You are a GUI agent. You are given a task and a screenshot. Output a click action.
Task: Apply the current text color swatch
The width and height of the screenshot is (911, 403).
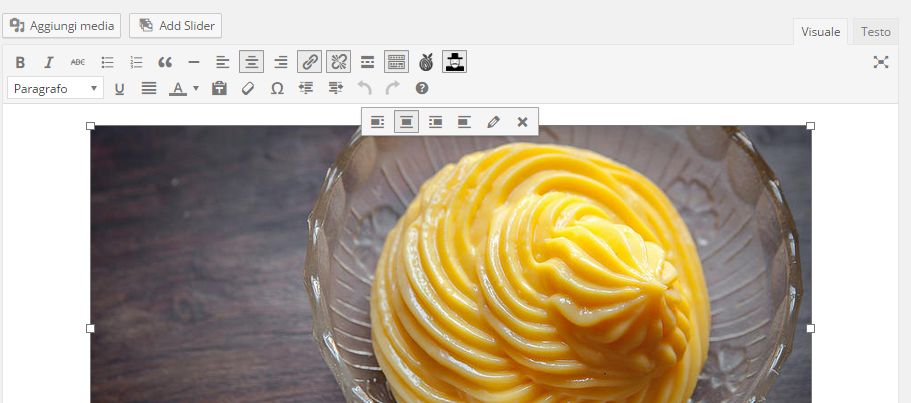[x=177, y=88]
